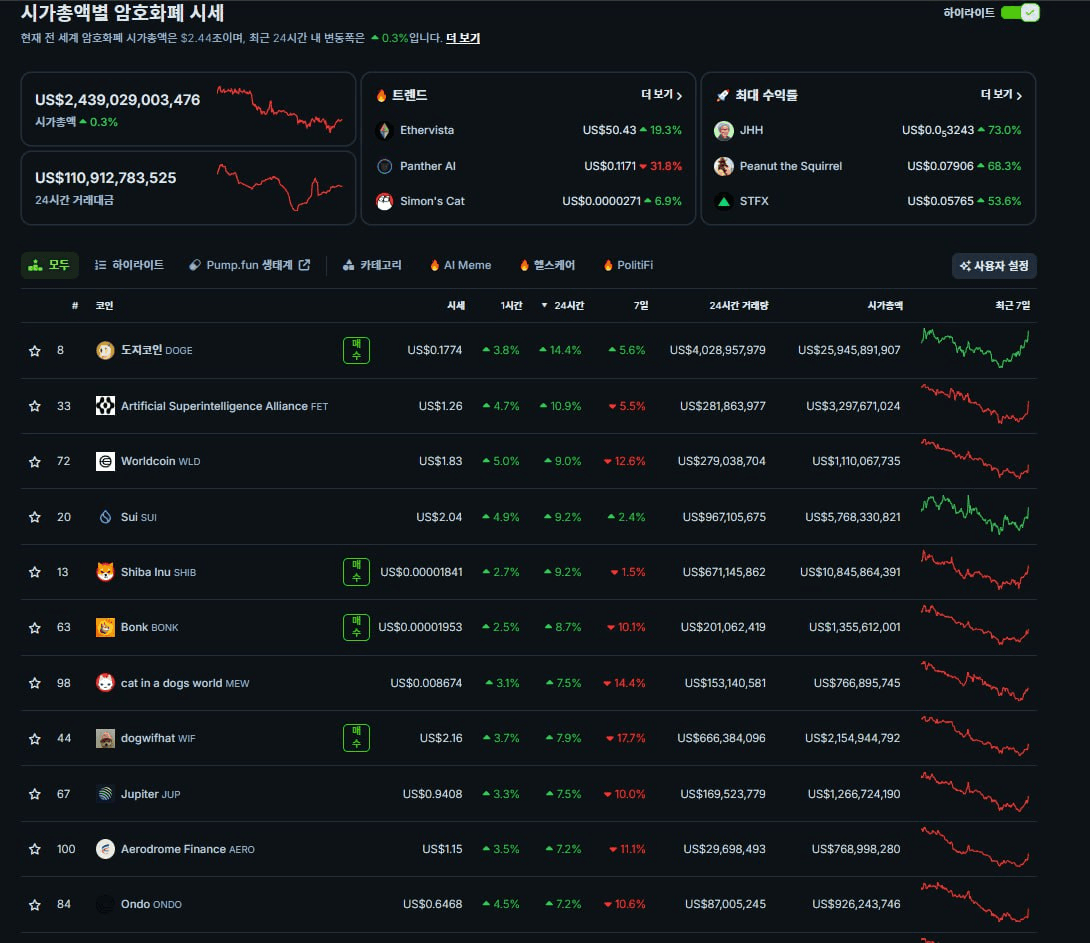Open Peanut the Squirrel coin icon

724,166
